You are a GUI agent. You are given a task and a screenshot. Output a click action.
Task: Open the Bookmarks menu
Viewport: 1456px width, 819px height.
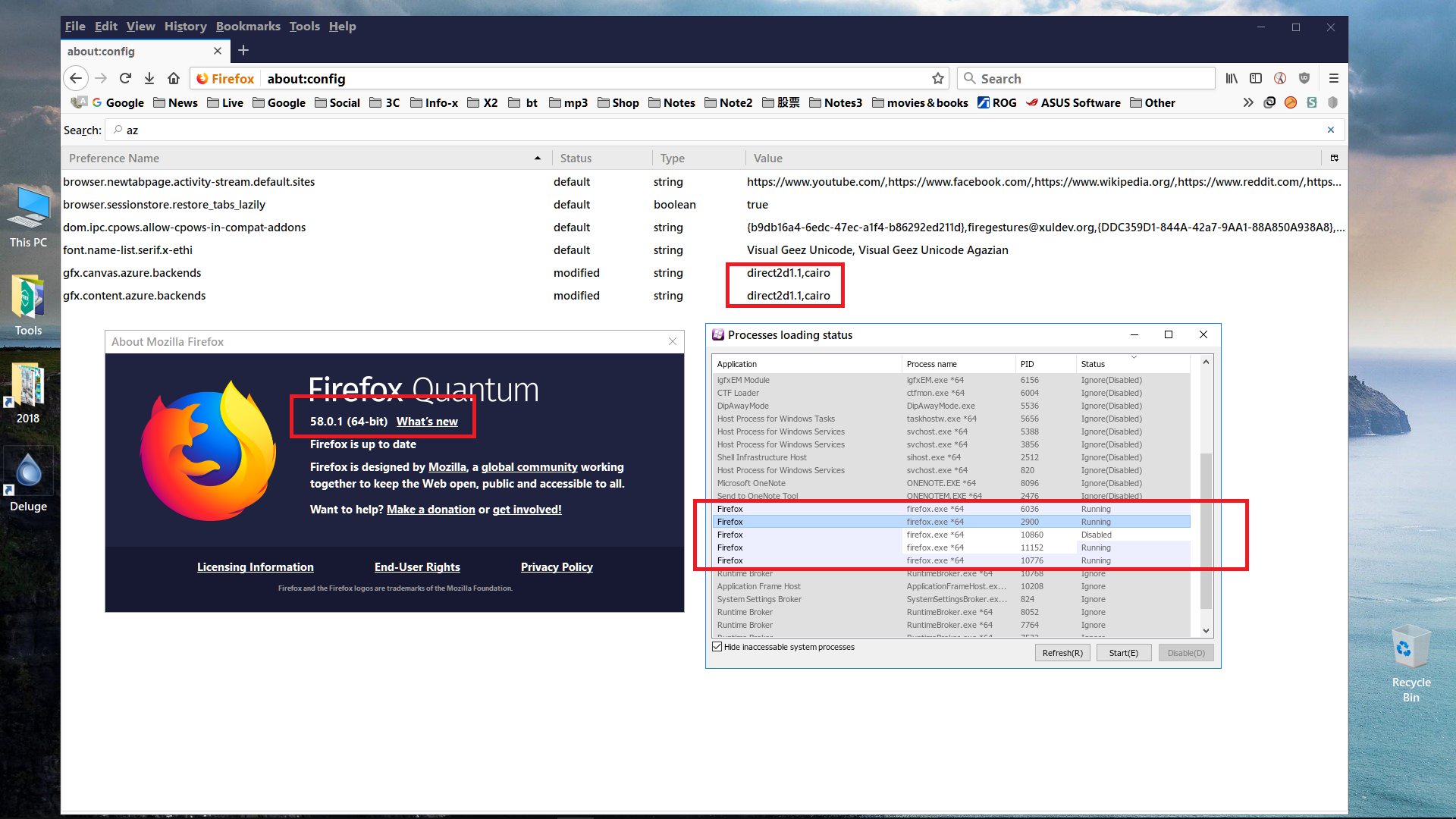click(248, 26)
